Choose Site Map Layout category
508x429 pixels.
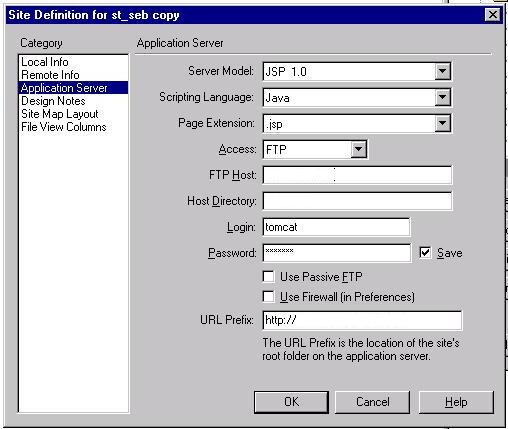pyautogui.click(x=60, y=114)
